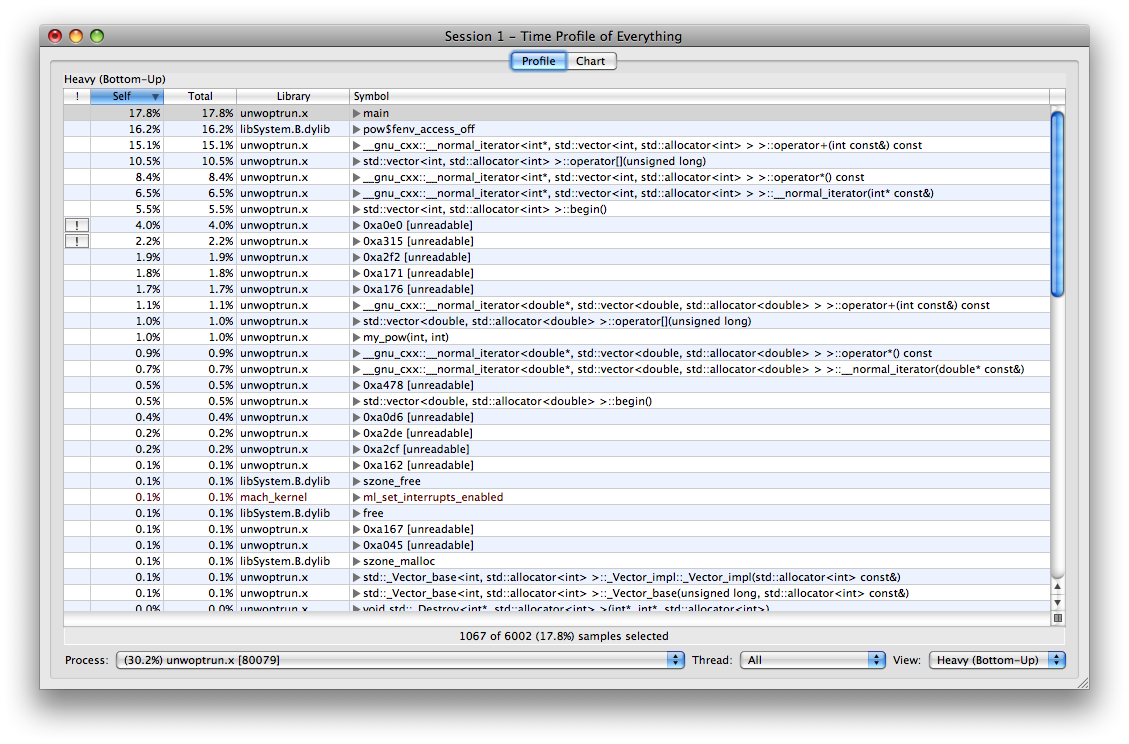Expand the std::vector<int> operator[] row
The width and height of the screenshot is (1129, 744).
click(x=356, y=161)
